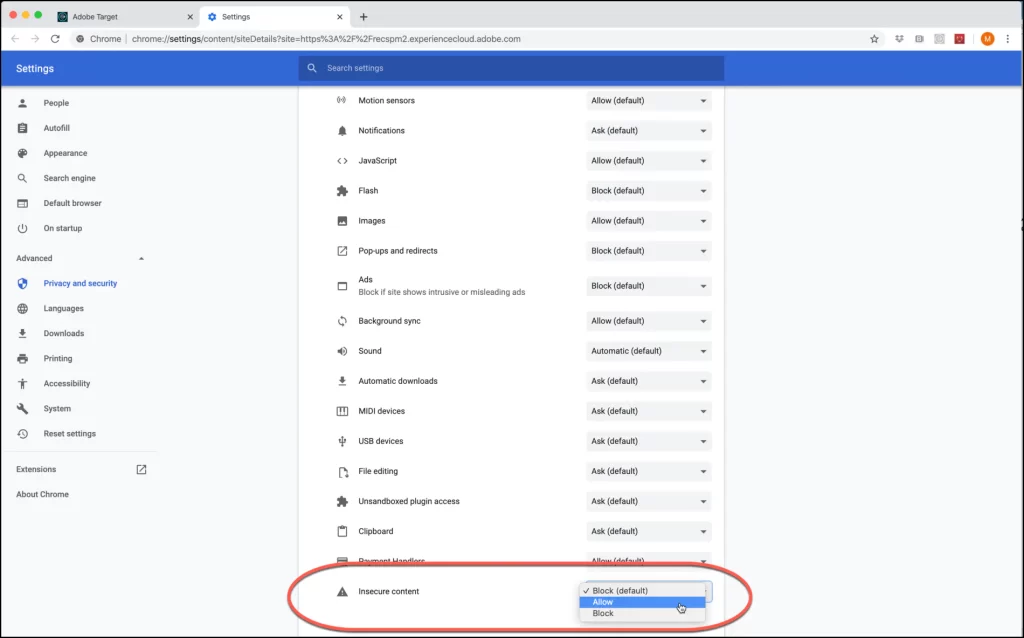Open the Extensions external link icon
Image resolution: width=1024 pixels, height=638 pixels.
pos(141,469)
